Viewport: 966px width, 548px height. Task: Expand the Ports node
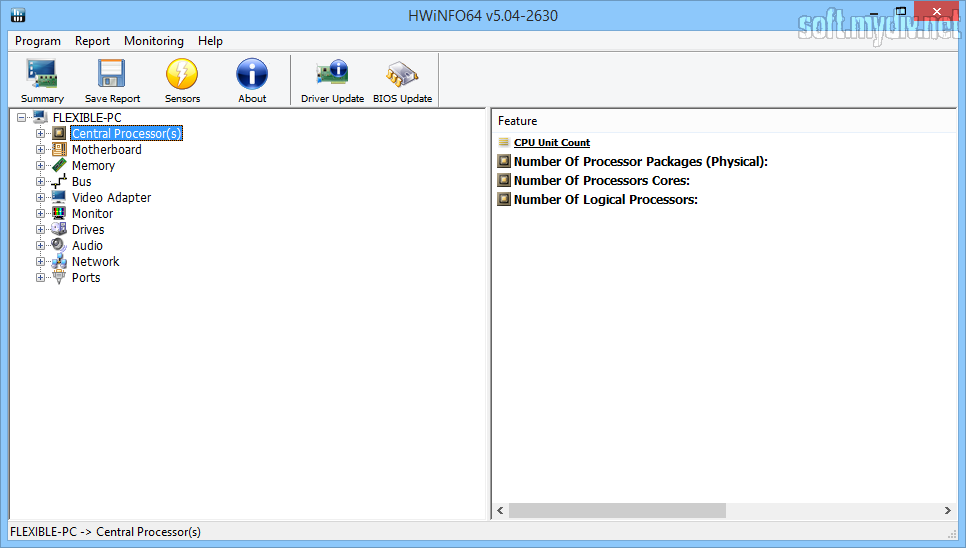(40, 277)
